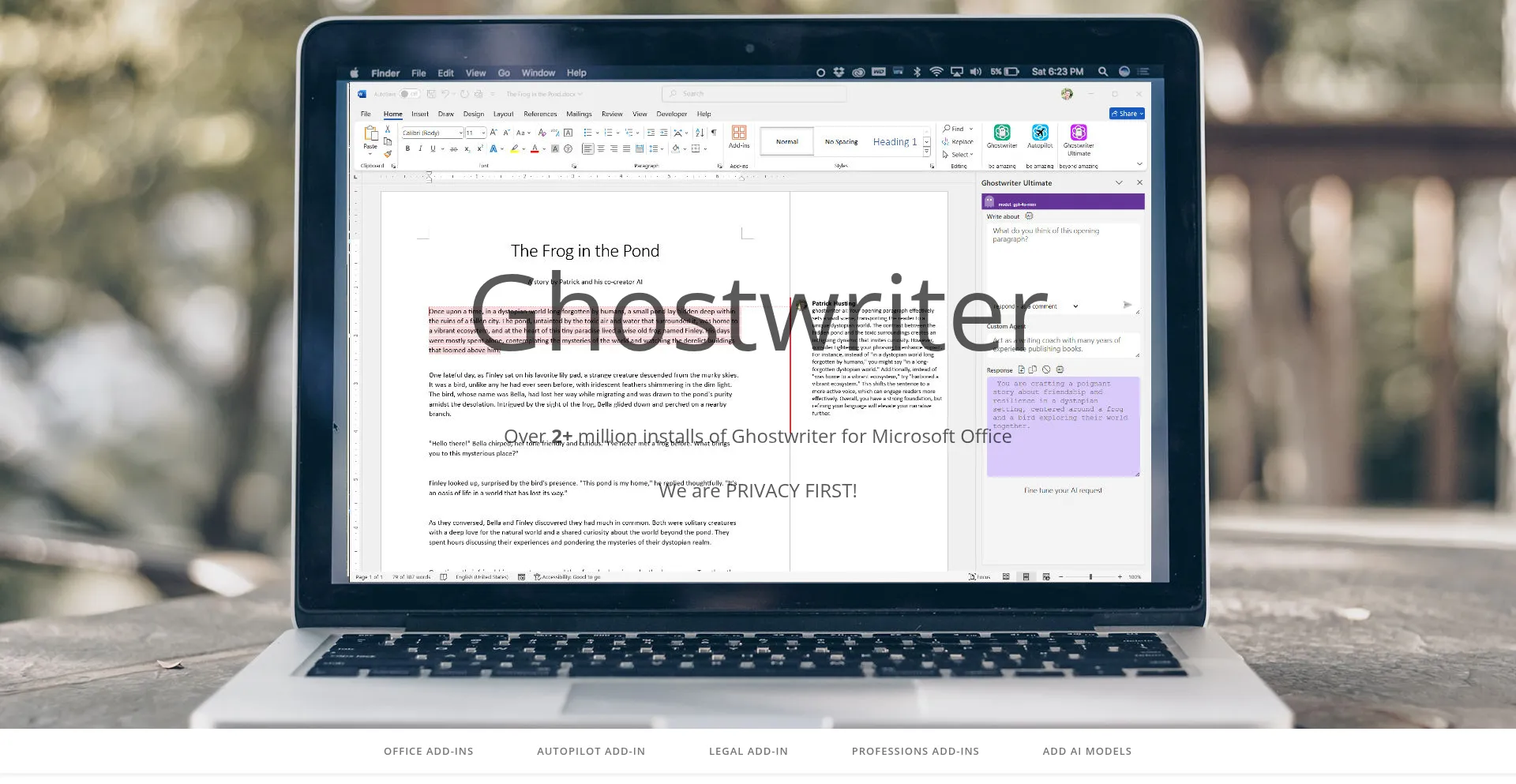Screen dimensions: 1516x784
Task: Apply the Heading 1 style
Action: click(895, 142)
